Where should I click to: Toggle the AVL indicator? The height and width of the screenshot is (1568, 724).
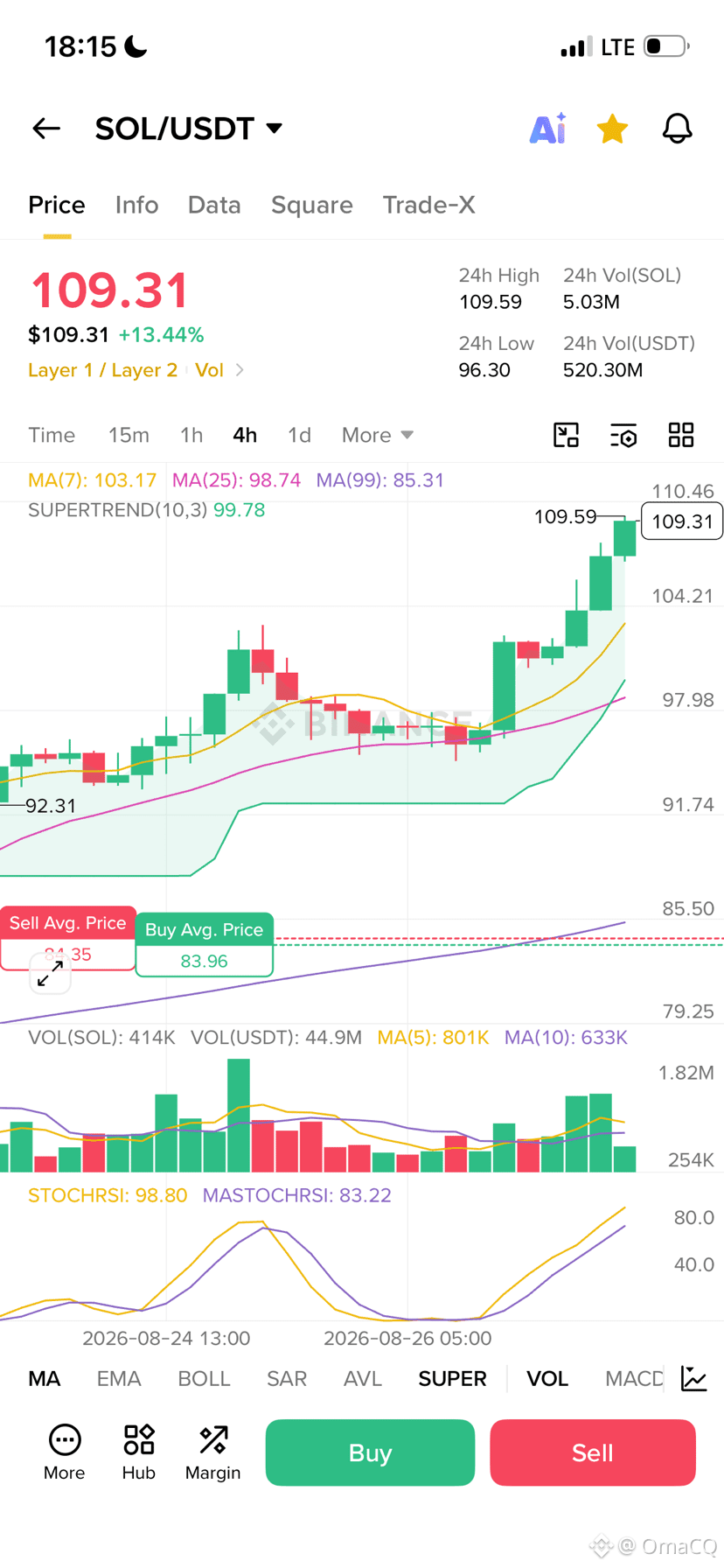click(363, 1378)
